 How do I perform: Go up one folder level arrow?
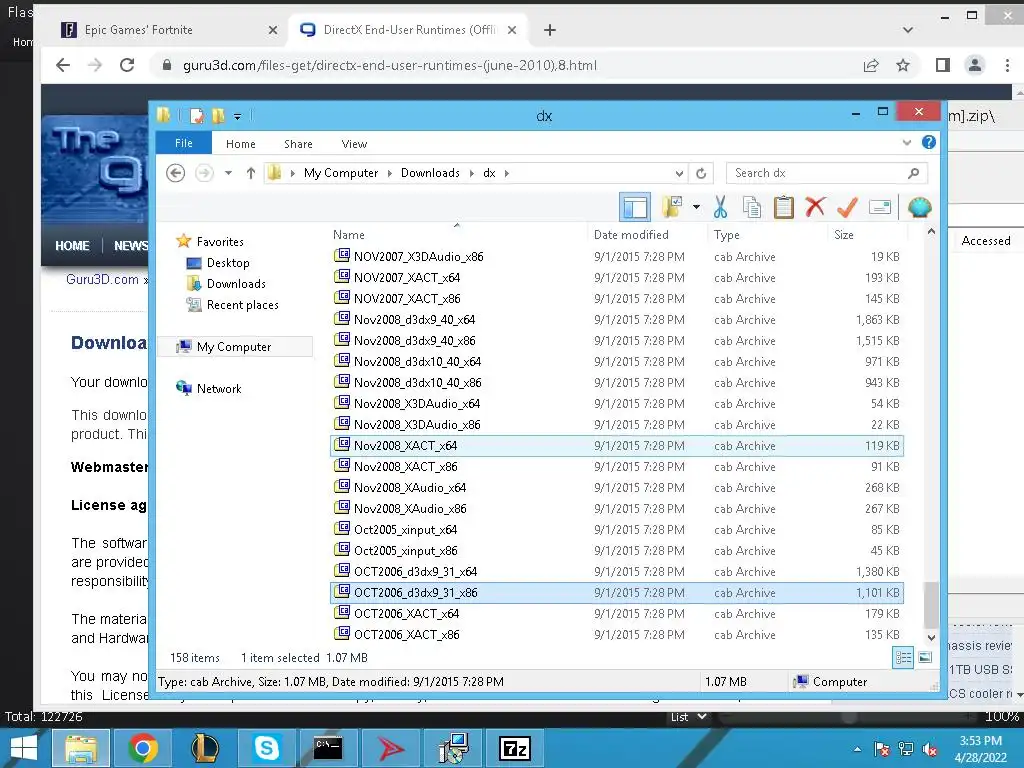[x=251, y=173]
